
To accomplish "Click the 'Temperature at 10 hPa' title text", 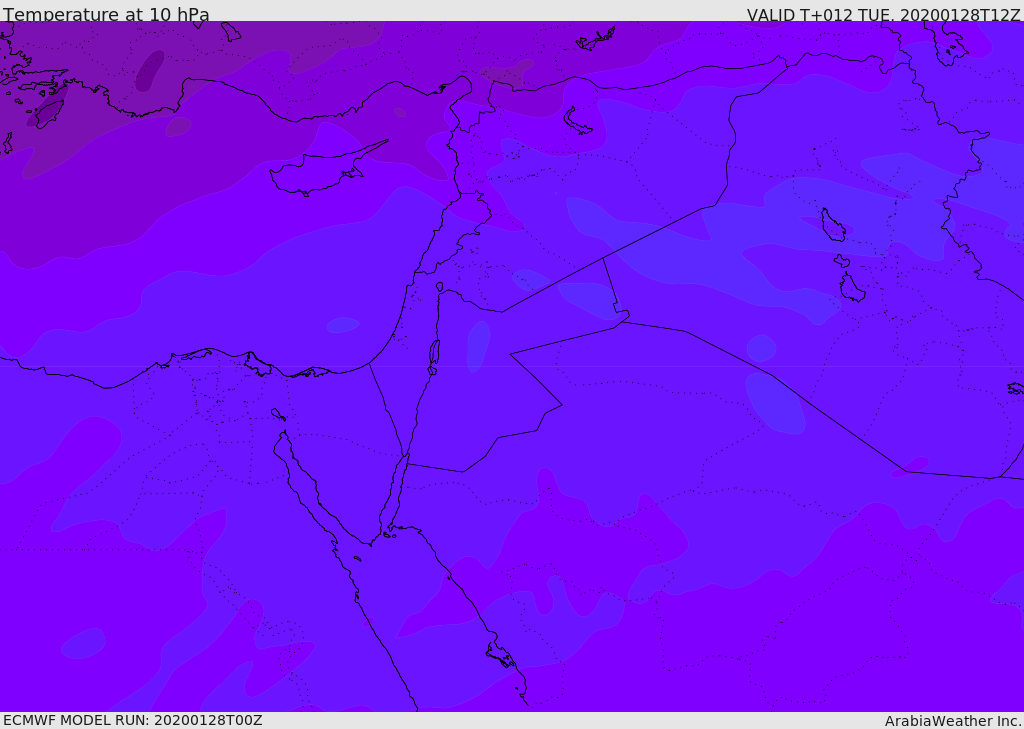I will tap(106, 14).
